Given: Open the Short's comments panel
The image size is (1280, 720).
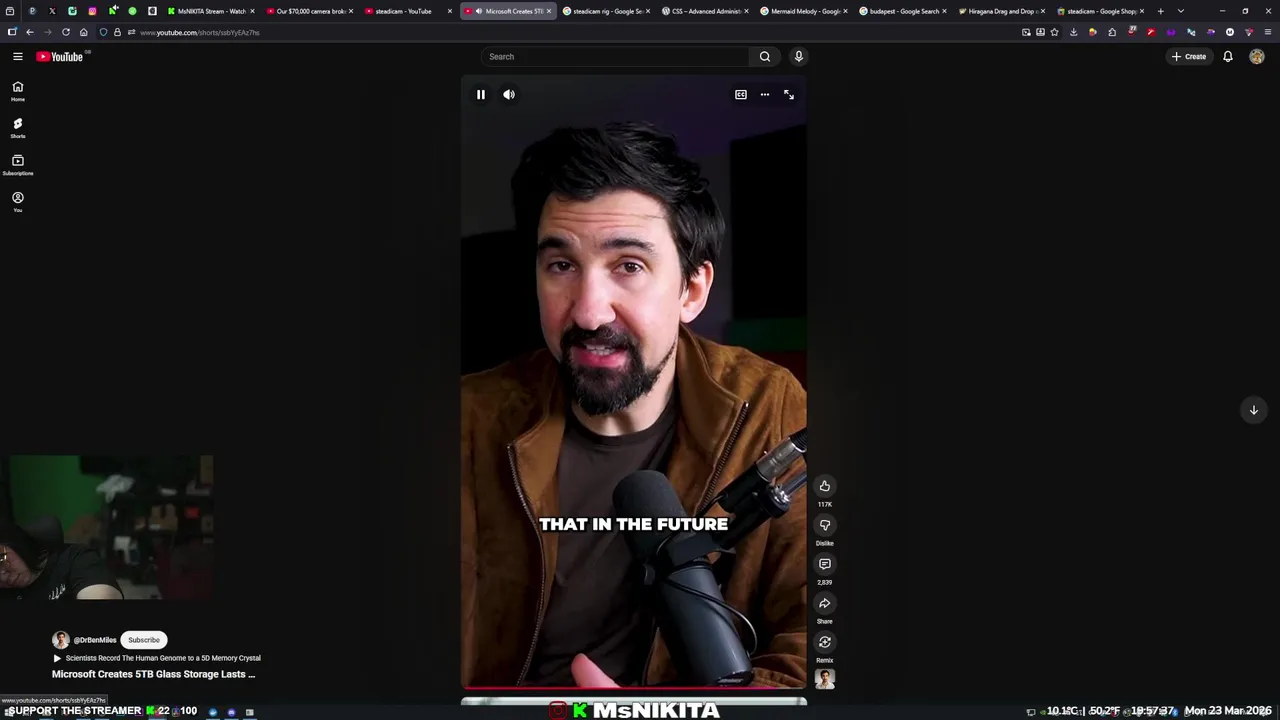Looking at the screenshot, I should 825,564.
